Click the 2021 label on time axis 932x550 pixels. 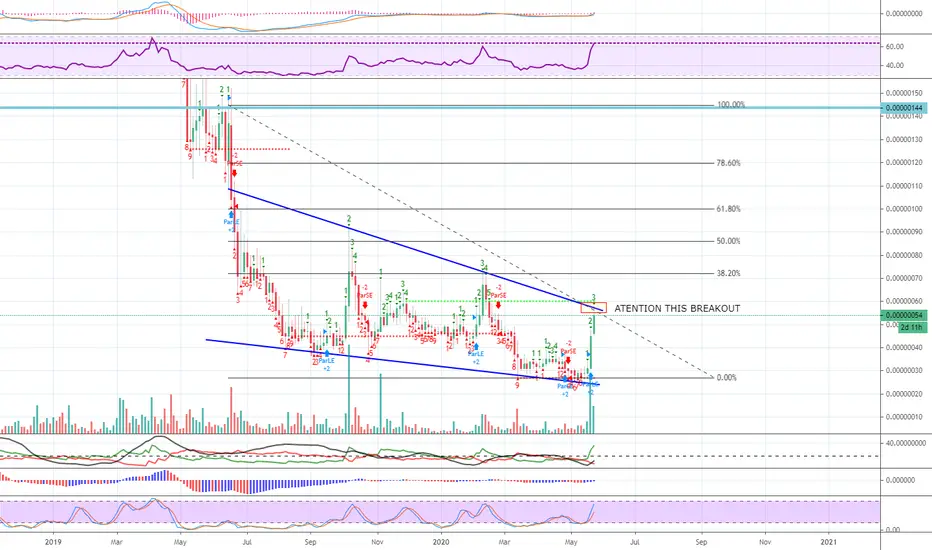pyautogui.click(x=828, y=542)
